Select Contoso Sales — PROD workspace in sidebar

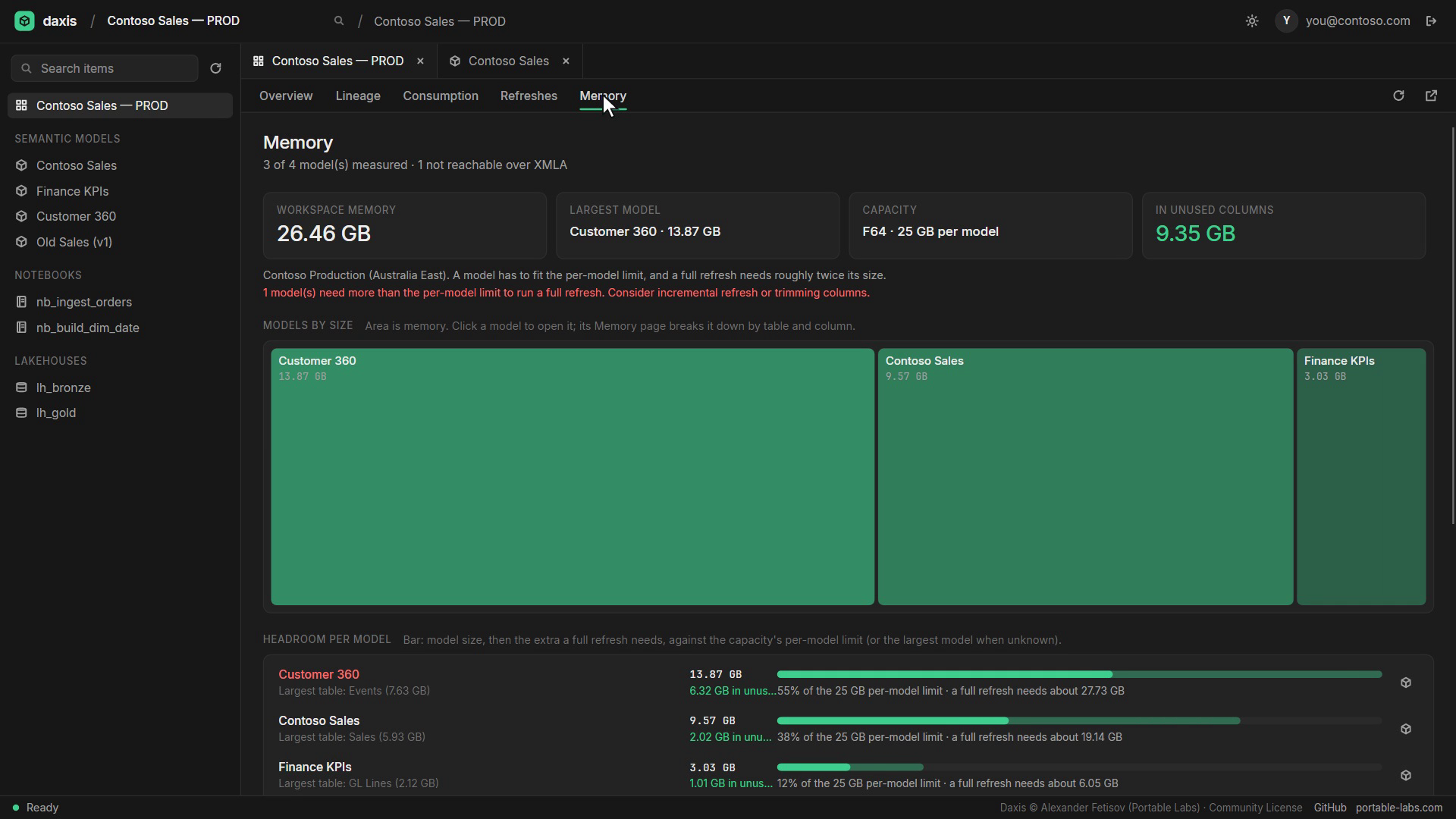pos(120,105)
